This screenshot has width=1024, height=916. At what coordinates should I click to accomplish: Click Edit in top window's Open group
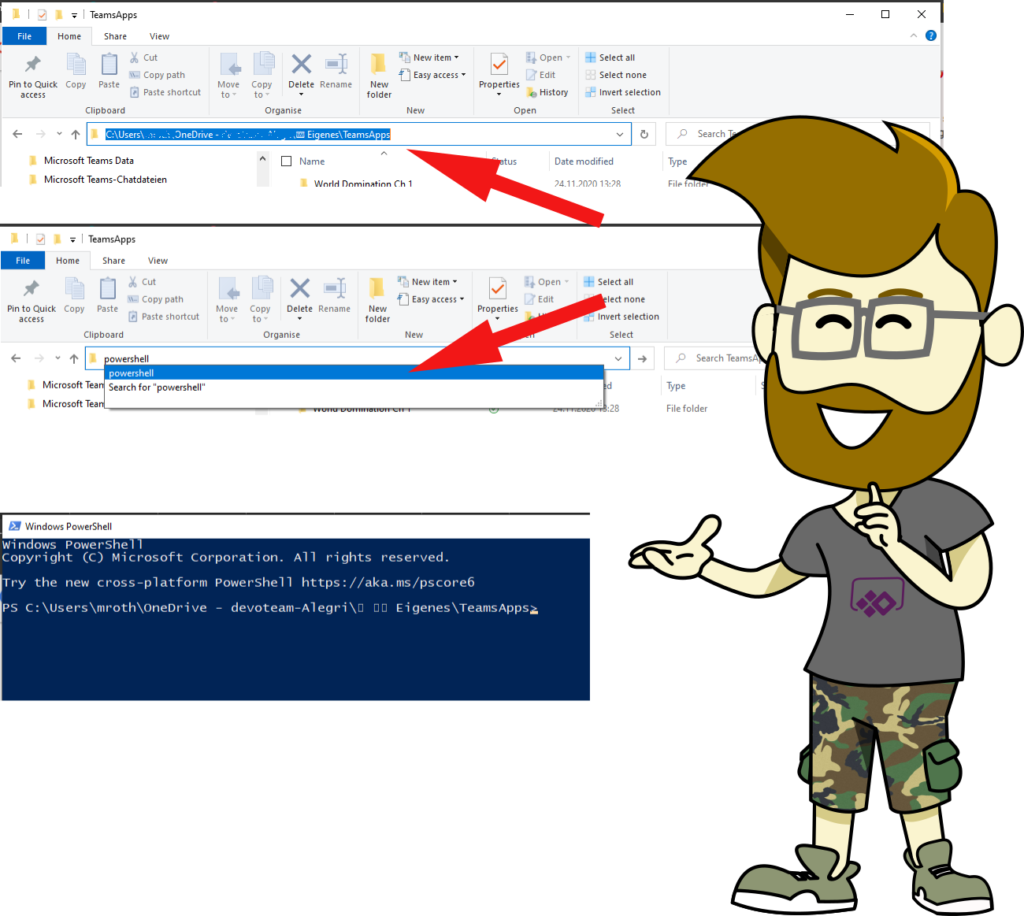[541, 75]
